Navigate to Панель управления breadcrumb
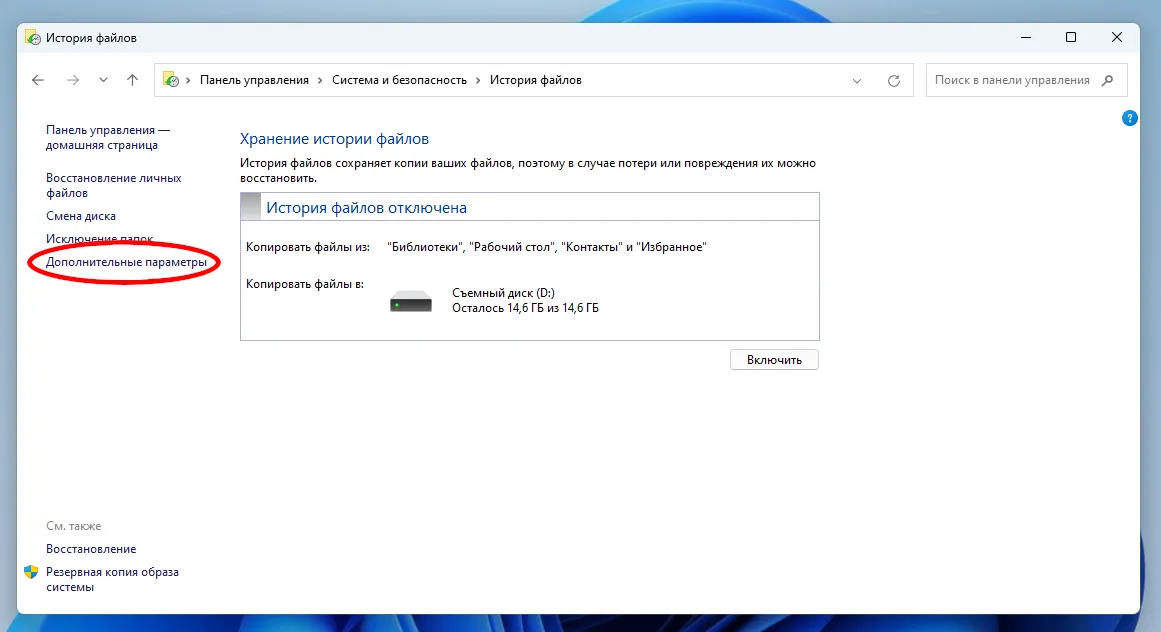This screenshot has width=1161, height=632. tap(254, 80)
